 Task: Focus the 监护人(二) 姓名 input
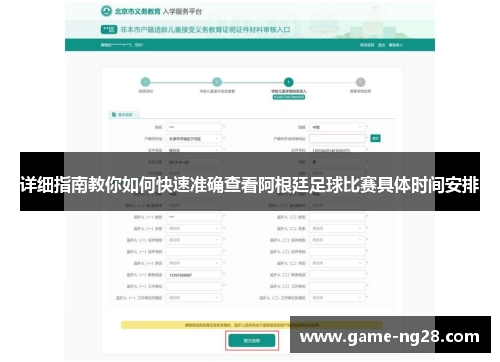(x=337, y=217)
